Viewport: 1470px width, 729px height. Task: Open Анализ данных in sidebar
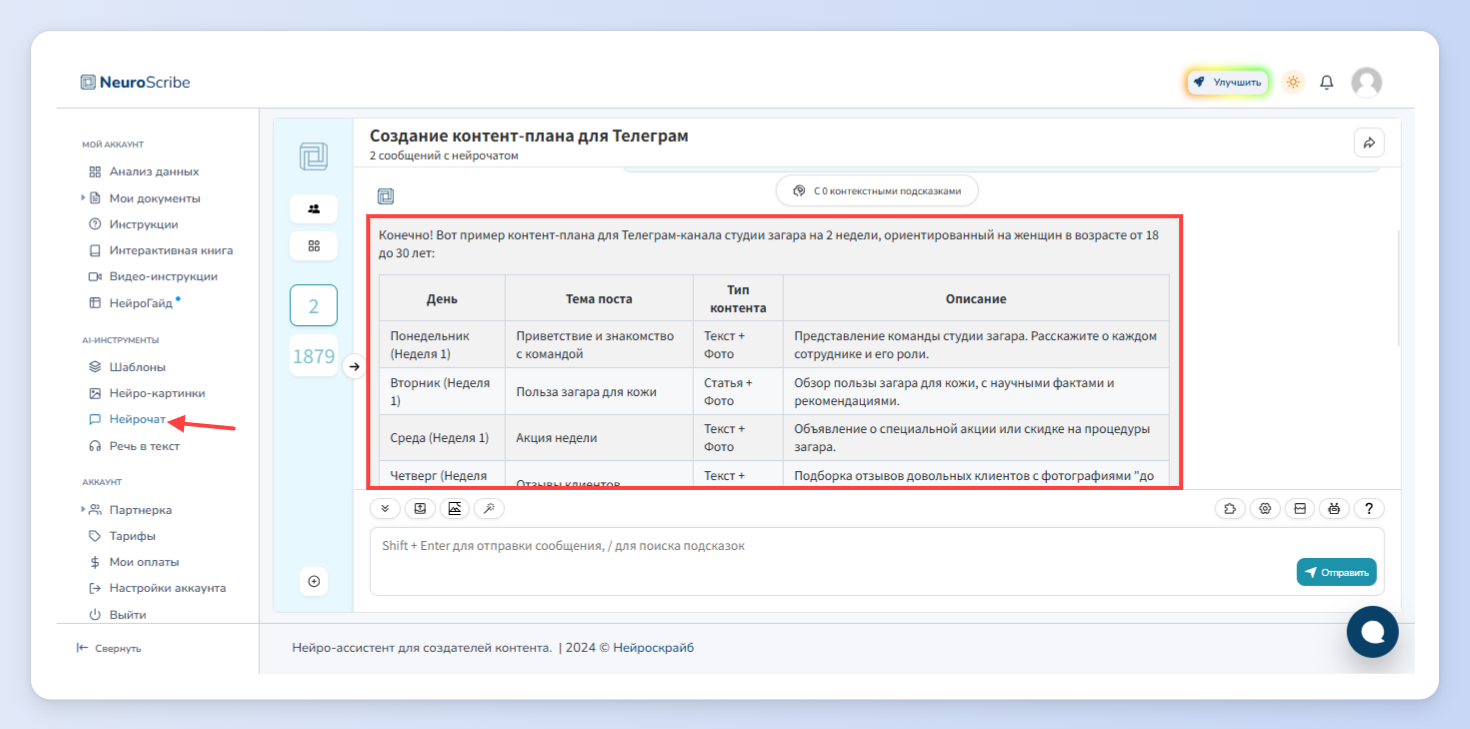[x=154, y=171]
